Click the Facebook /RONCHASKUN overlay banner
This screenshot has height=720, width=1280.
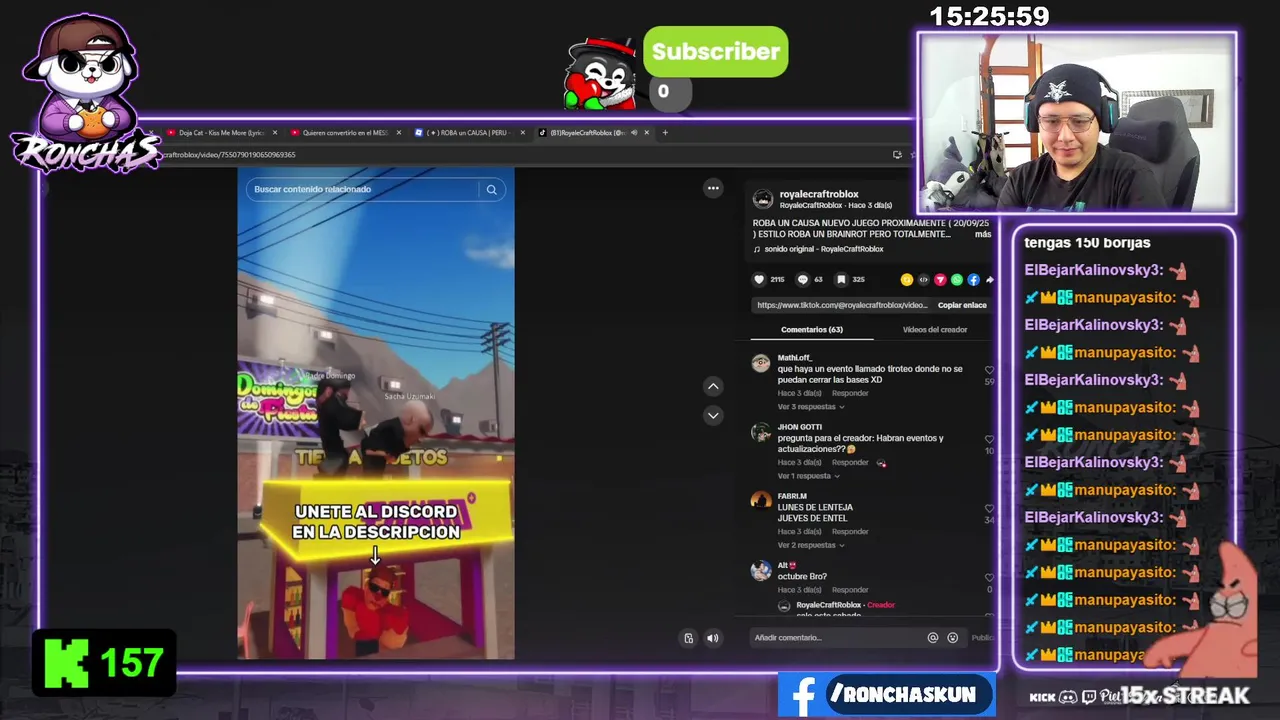pyautogui.click(x=887, y=695)
